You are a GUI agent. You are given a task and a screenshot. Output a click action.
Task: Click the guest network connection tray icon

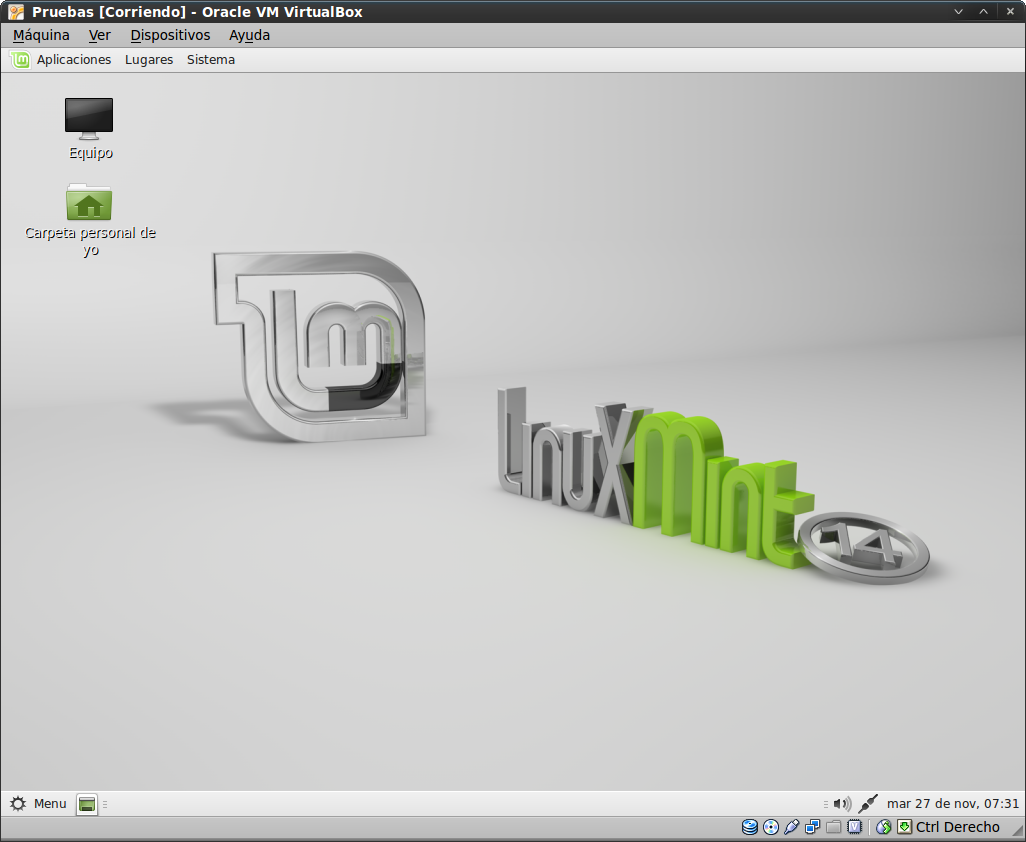coord(868,803)
